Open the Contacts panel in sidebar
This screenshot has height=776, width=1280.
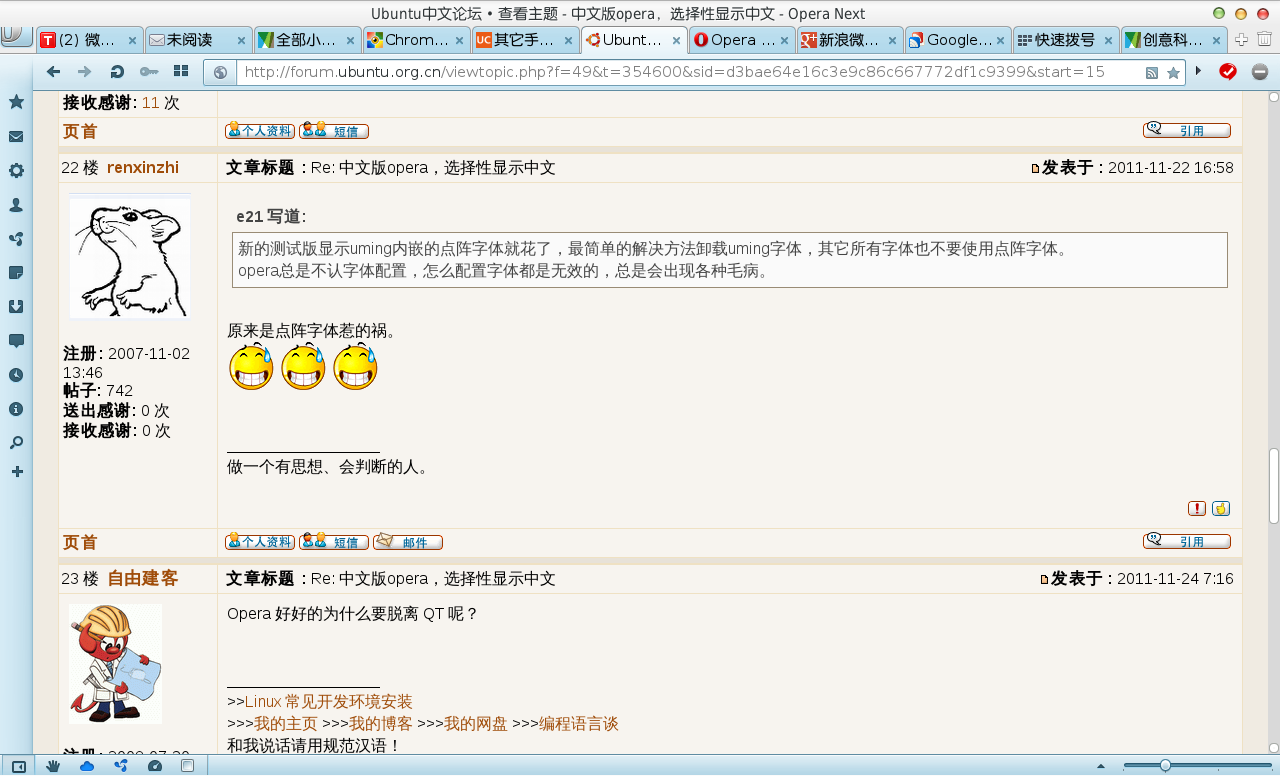16,205
